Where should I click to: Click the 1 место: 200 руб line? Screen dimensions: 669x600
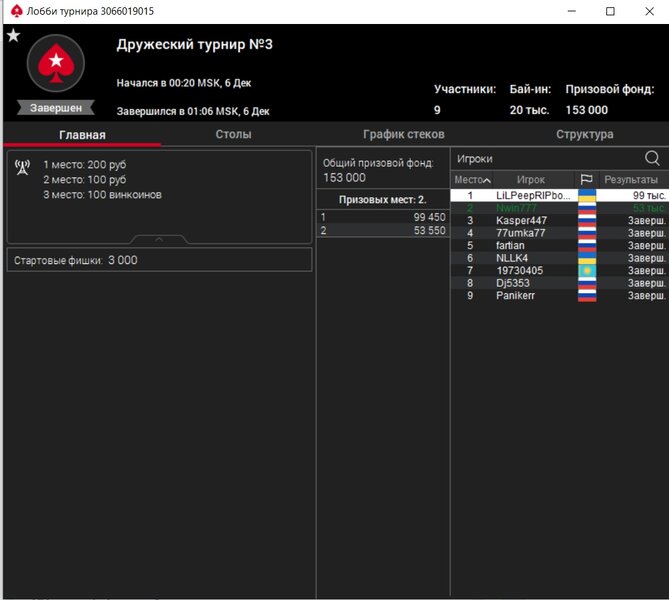84,165
